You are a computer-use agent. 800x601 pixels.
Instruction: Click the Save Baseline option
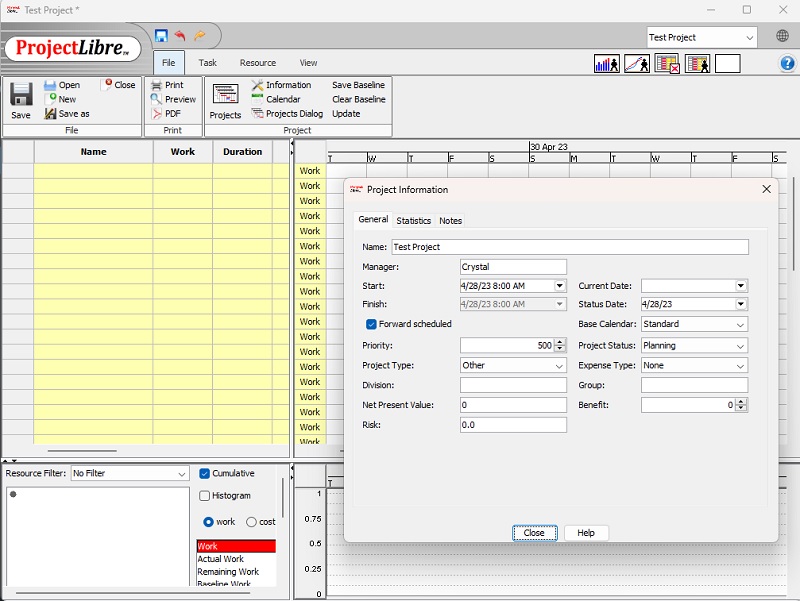(357, 84)
